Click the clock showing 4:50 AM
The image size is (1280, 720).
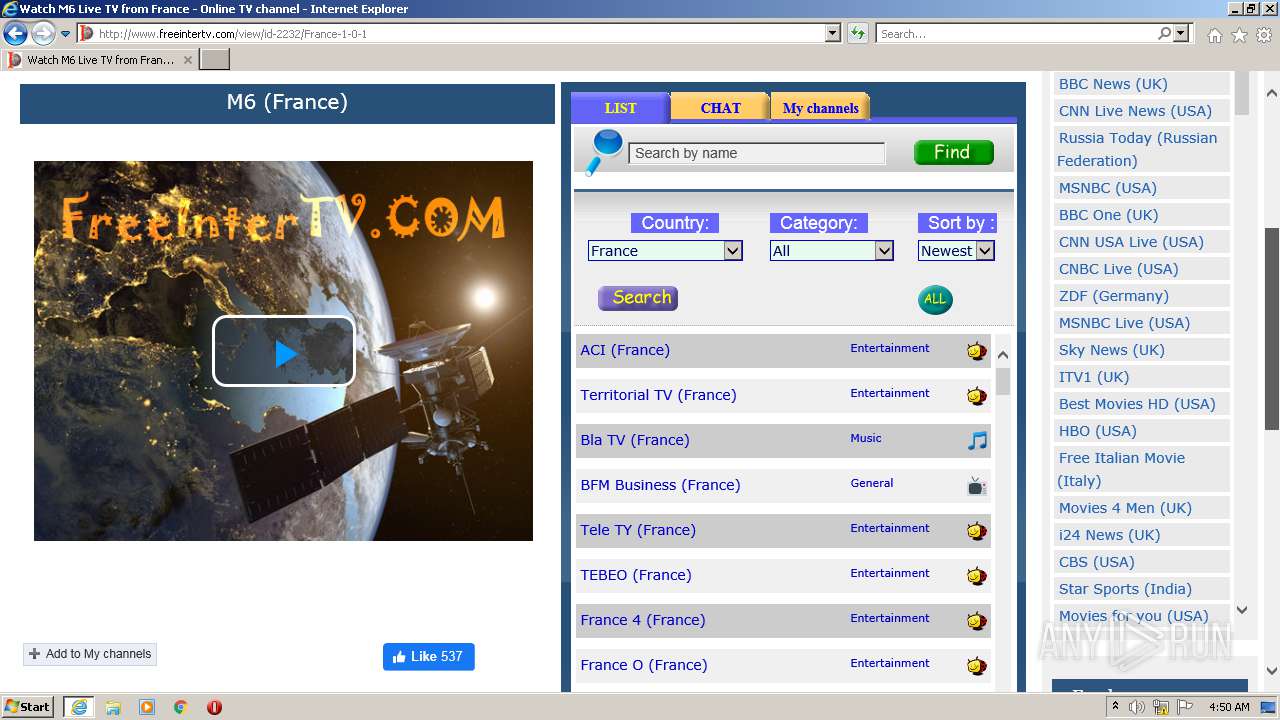1229,707
